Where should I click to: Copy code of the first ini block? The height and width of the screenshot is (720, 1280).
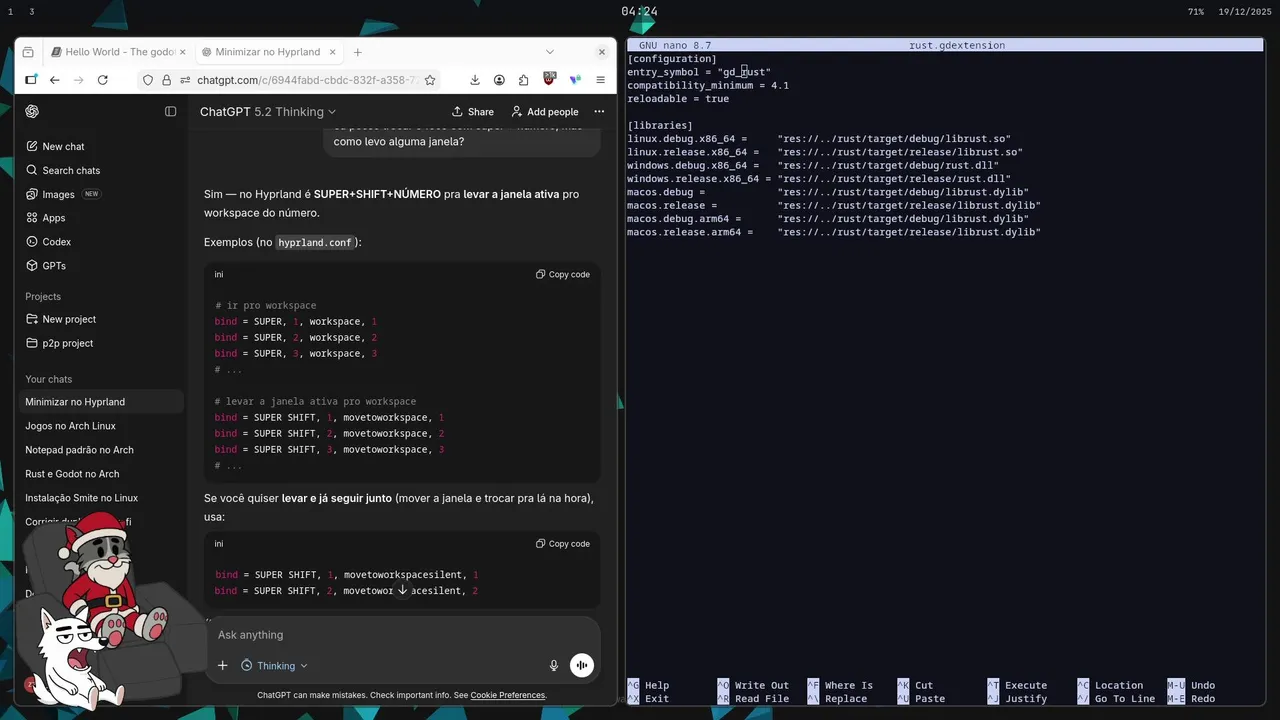[x=563, y=274]
